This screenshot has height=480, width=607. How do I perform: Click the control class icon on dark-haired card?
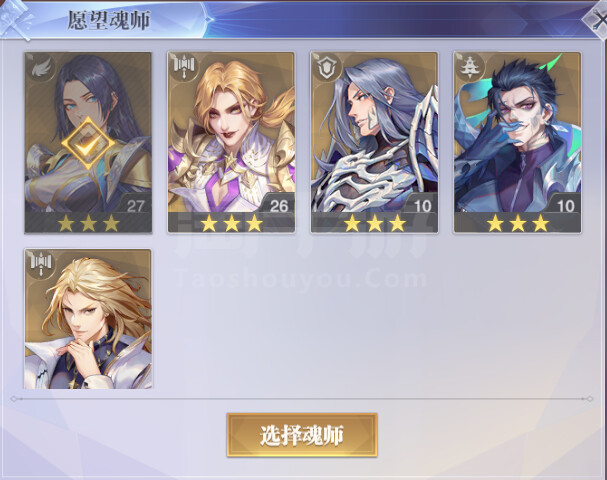pos(470,68)
